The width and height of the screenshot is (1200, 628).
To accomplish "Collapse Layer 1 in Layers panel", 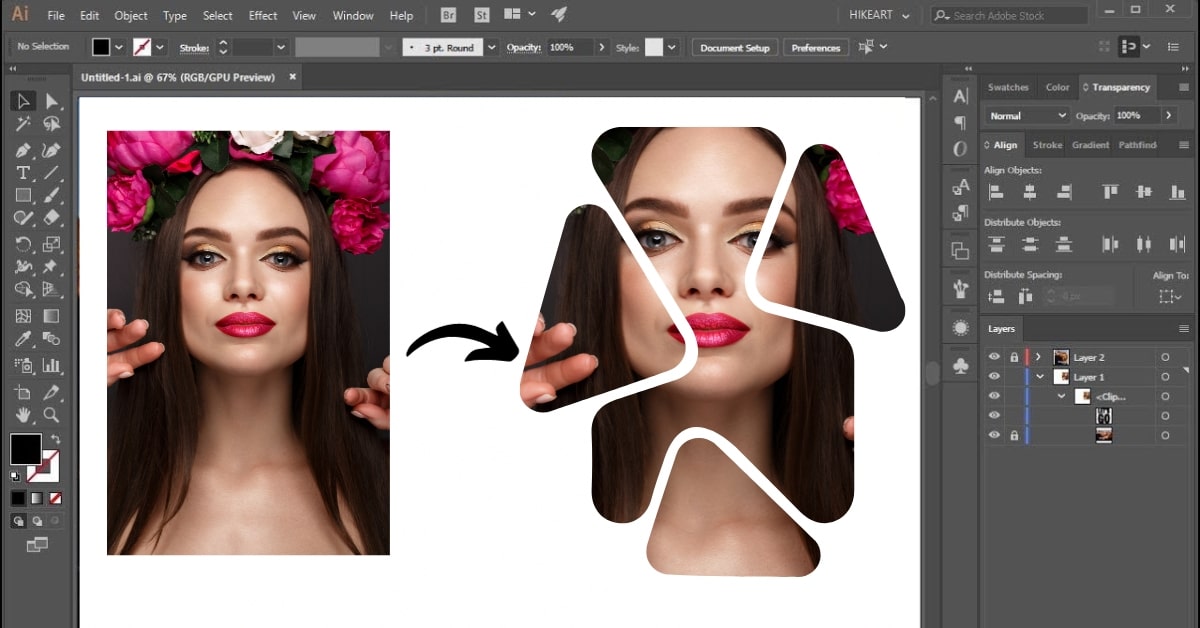I will pos(1040,377).
